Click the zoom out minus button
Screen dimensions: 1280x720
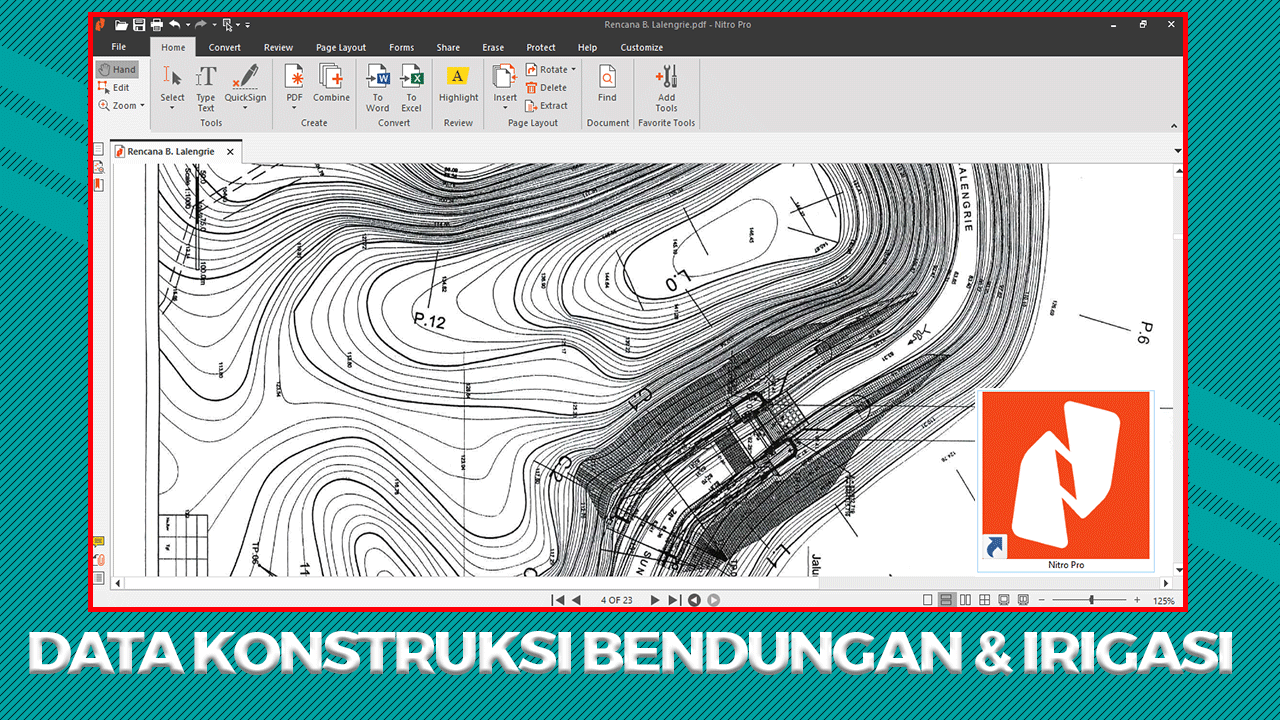1041,600
